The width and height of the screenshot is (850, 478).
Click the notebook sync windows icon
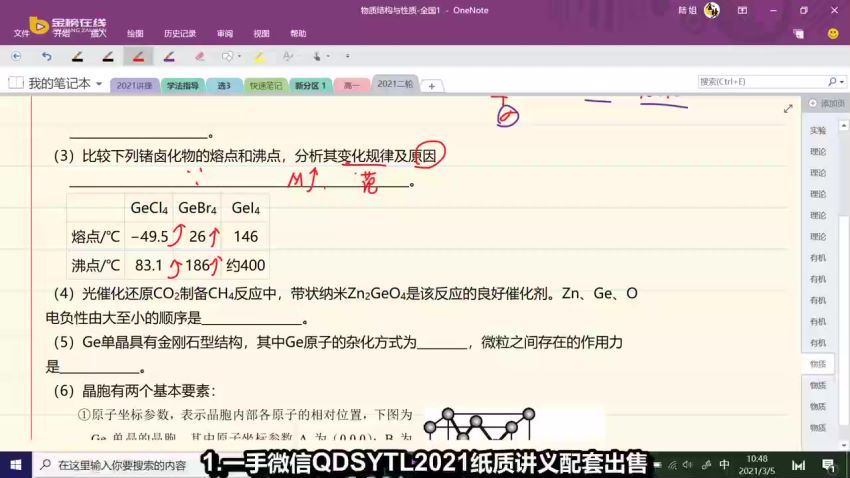pyautogui.click(x=799, y=34)
